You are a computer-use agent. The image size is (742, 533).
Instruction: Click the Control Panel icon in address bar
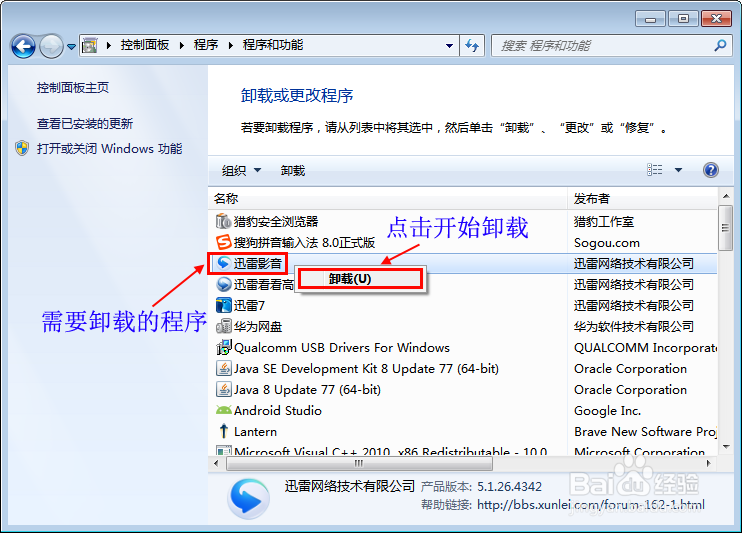pyautogui.click(x=89, y=46)
